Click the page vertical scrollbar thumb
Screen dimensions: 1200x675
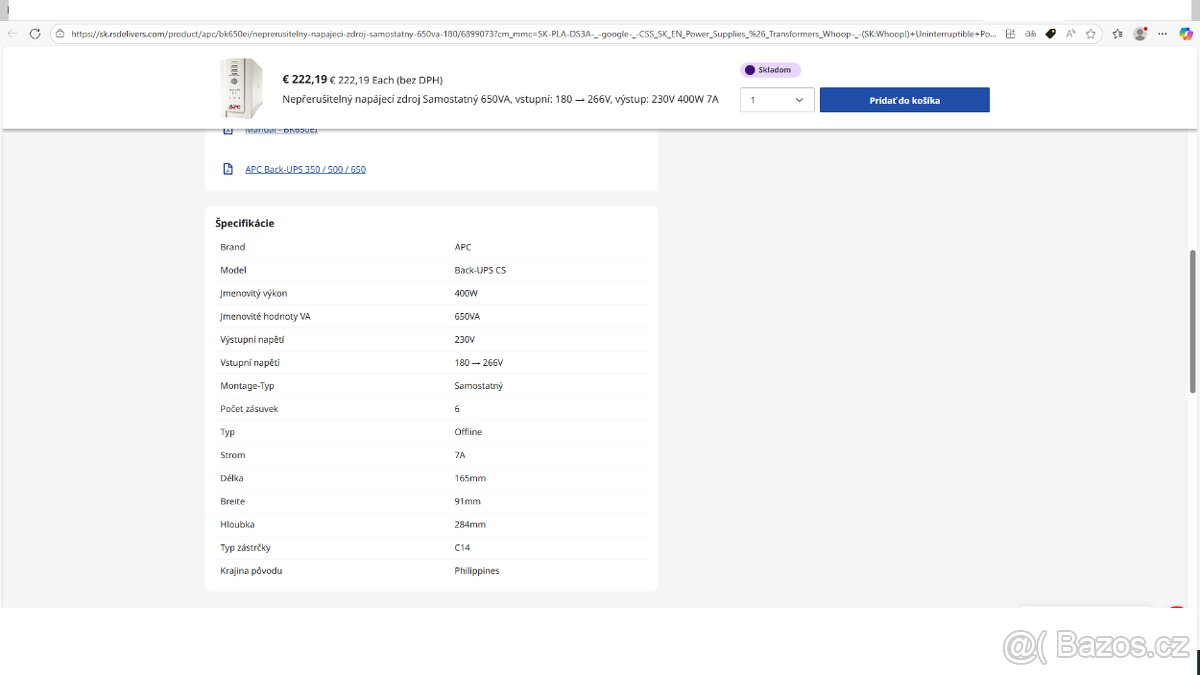(1192, 320)
